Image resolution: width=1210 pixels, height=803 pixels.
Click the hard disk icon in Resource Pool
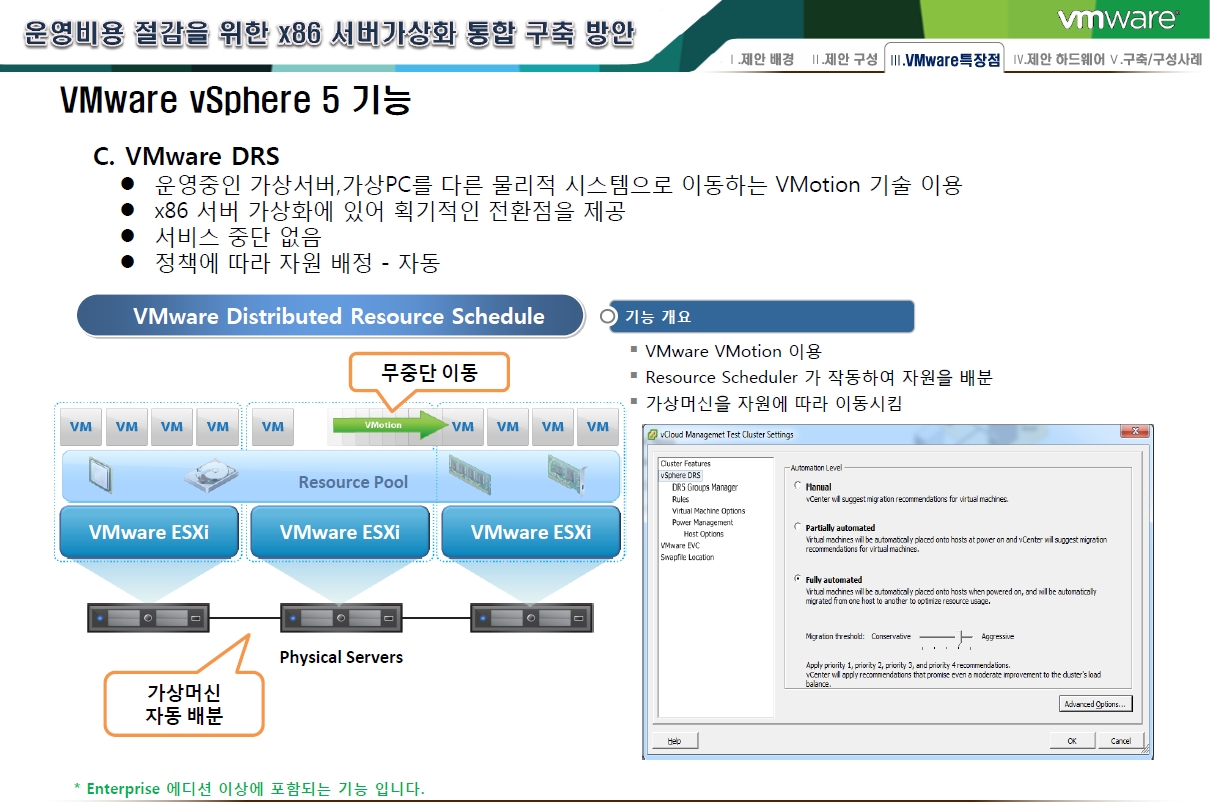[x=209, y=477]
